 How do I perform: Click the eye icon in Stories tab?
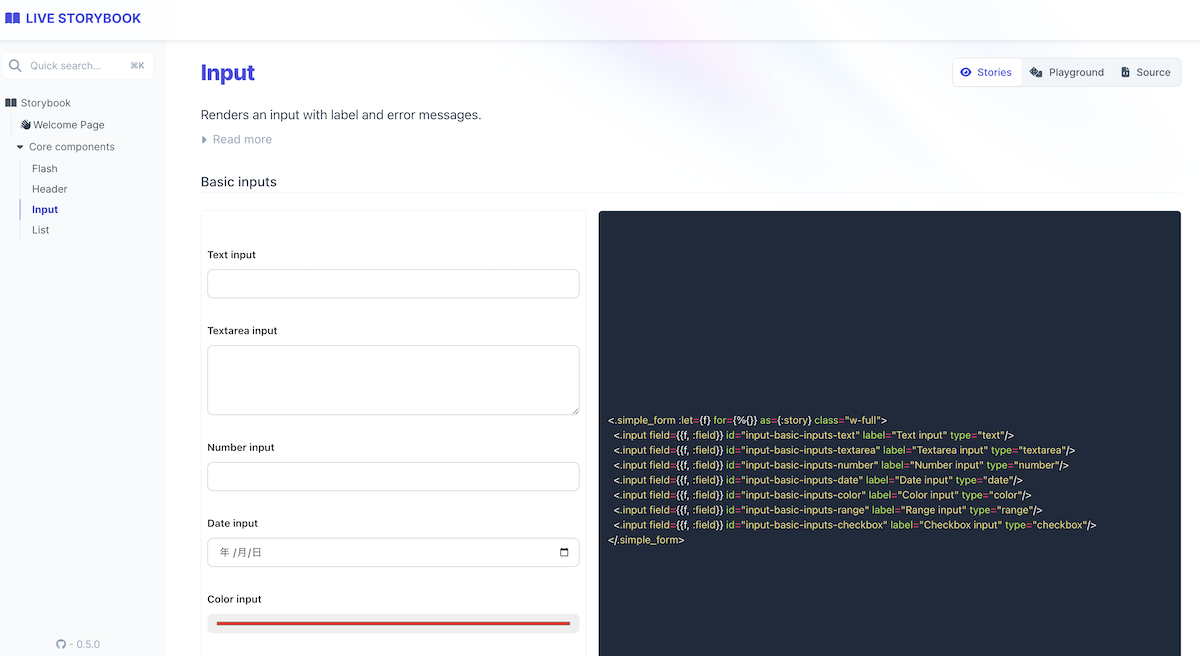[966, 72]
